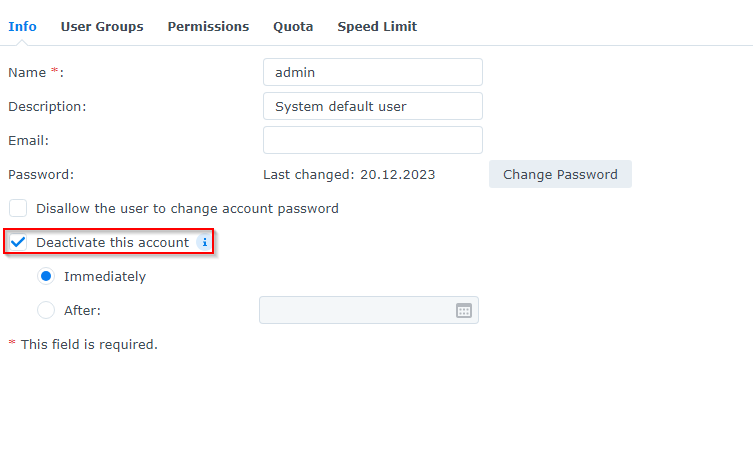Click into the Description text field
This screenshot has width=753, height=468.
point(373,106)
